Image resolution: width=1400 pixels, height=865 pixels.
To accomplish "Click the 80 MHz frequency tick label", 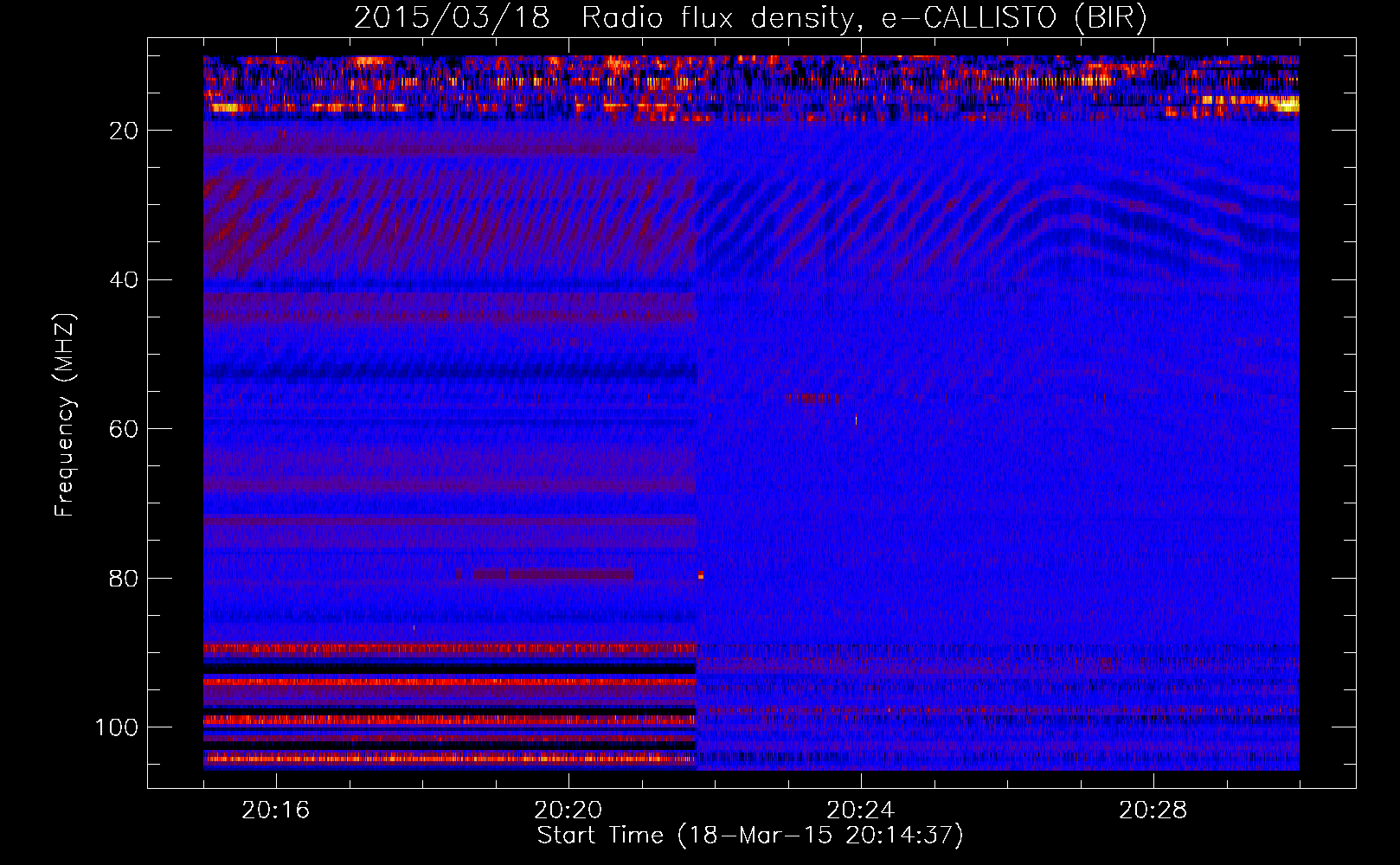I will [x=124, y=579].
